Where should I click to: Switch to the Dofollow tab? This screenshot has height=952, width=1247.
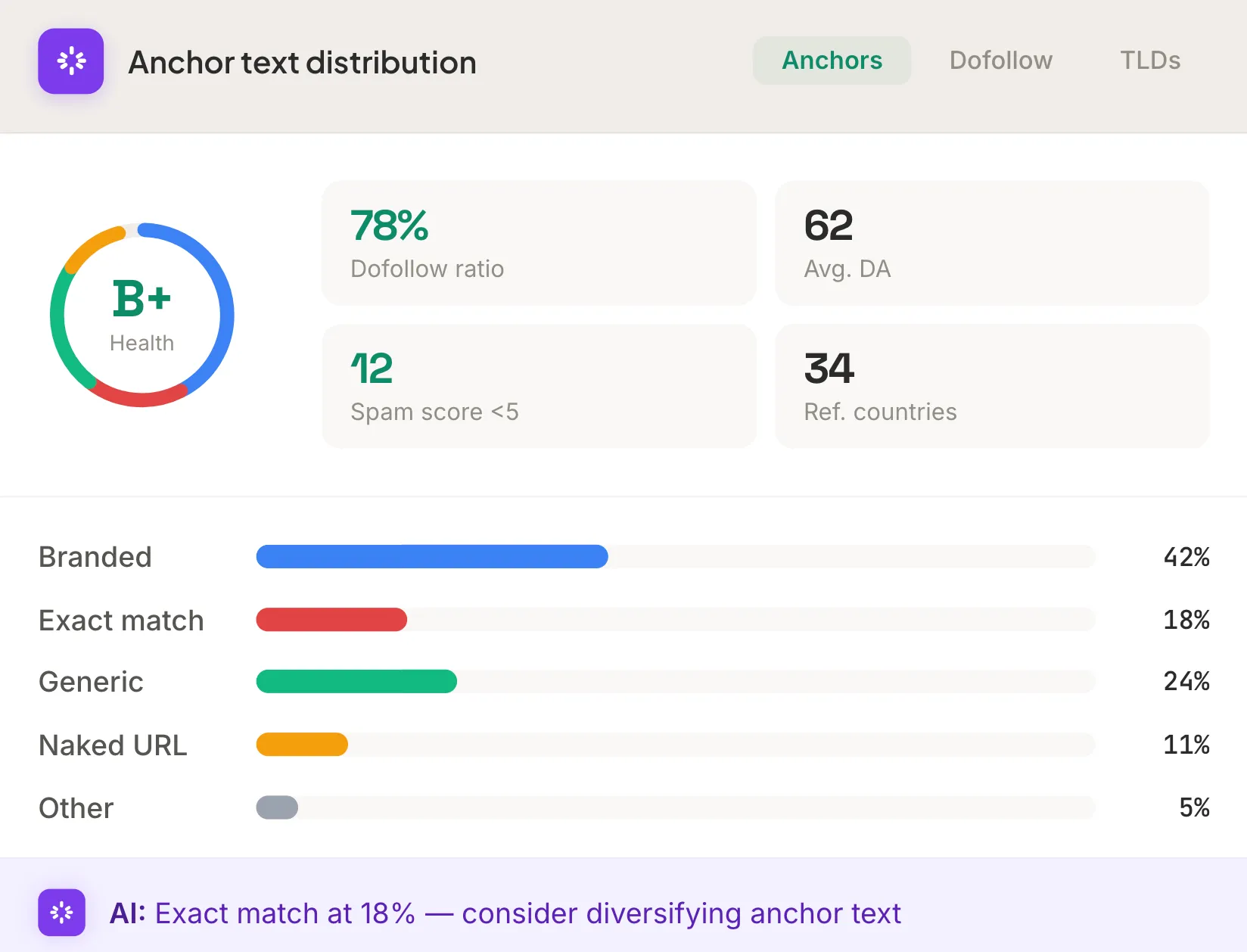coord(1000,61)
